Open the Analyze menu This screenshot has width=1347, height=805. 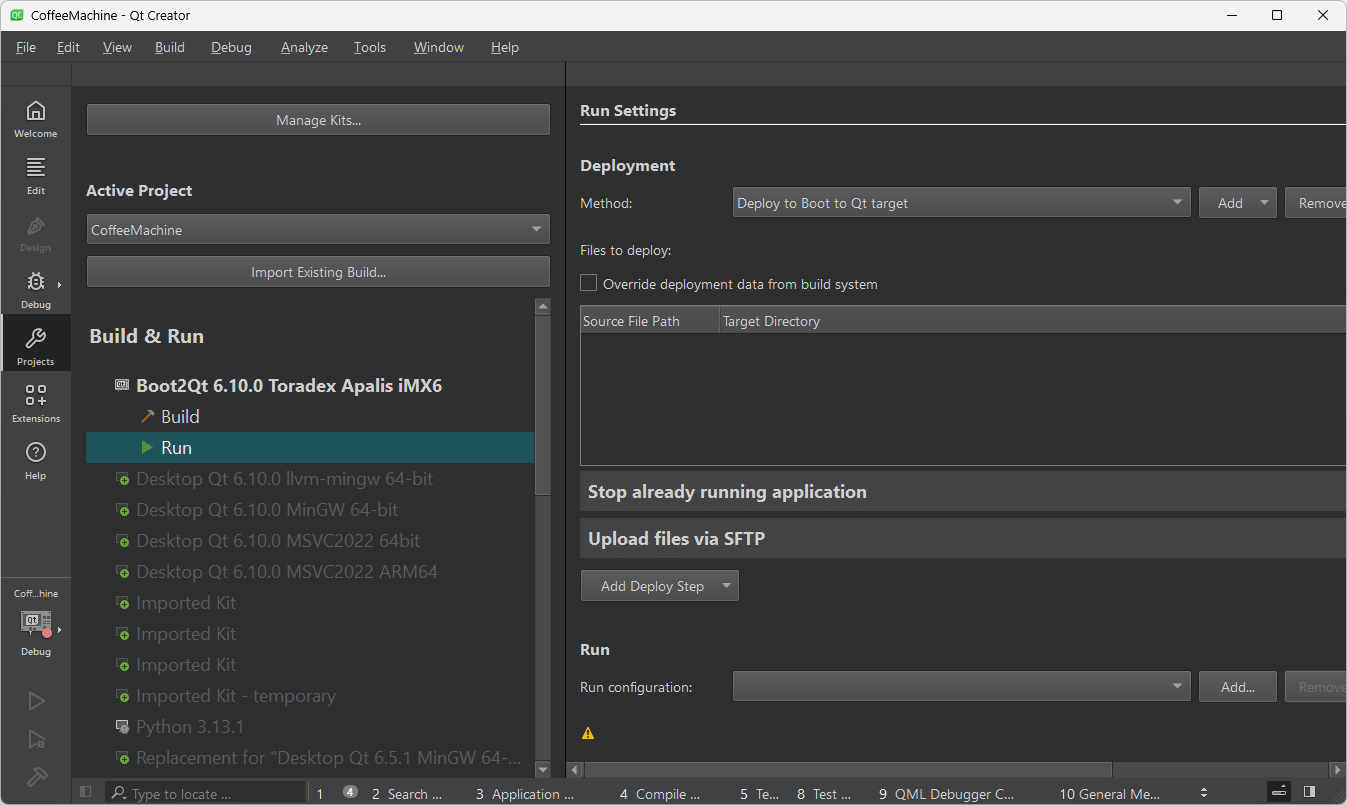(x=304, y=47)
